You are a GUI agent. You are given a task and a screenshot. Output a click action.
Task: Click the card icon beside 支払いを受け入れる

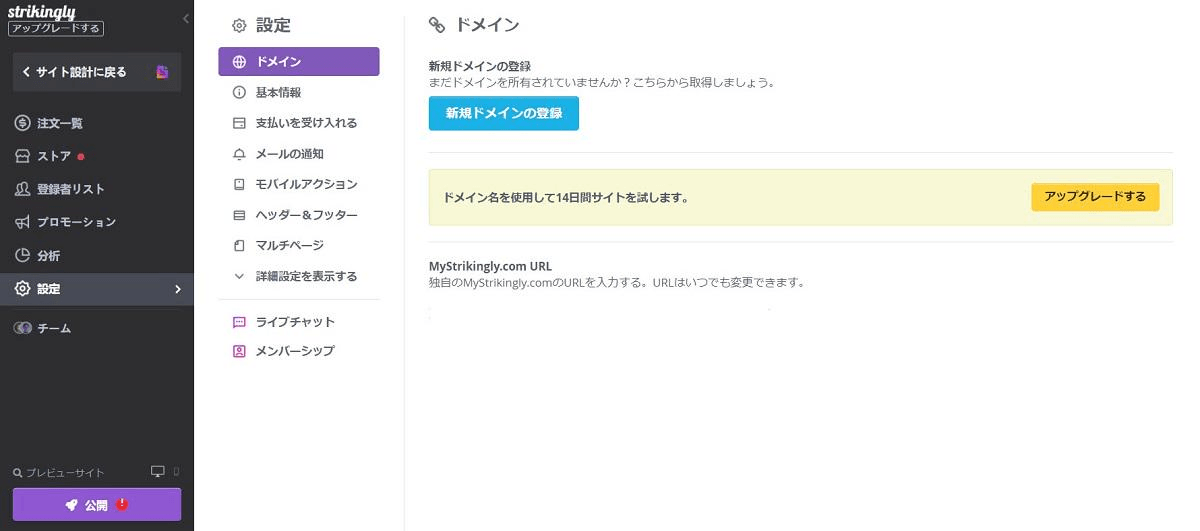239,123
